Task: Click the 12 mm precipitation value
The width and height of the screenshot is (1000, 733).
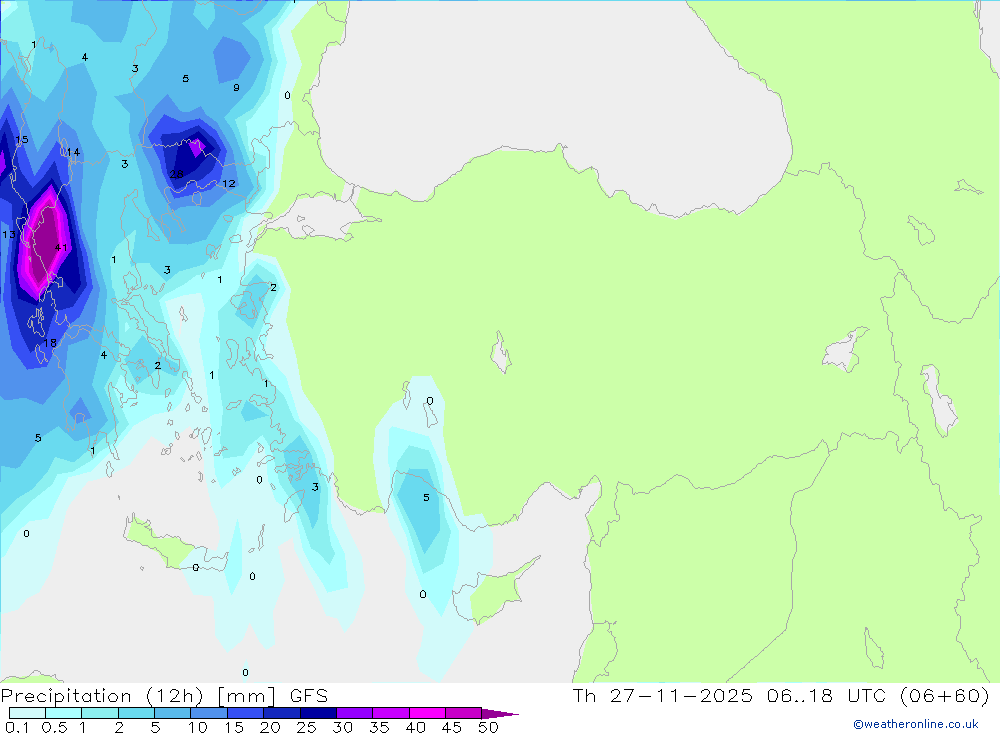Action: (229, 184)
